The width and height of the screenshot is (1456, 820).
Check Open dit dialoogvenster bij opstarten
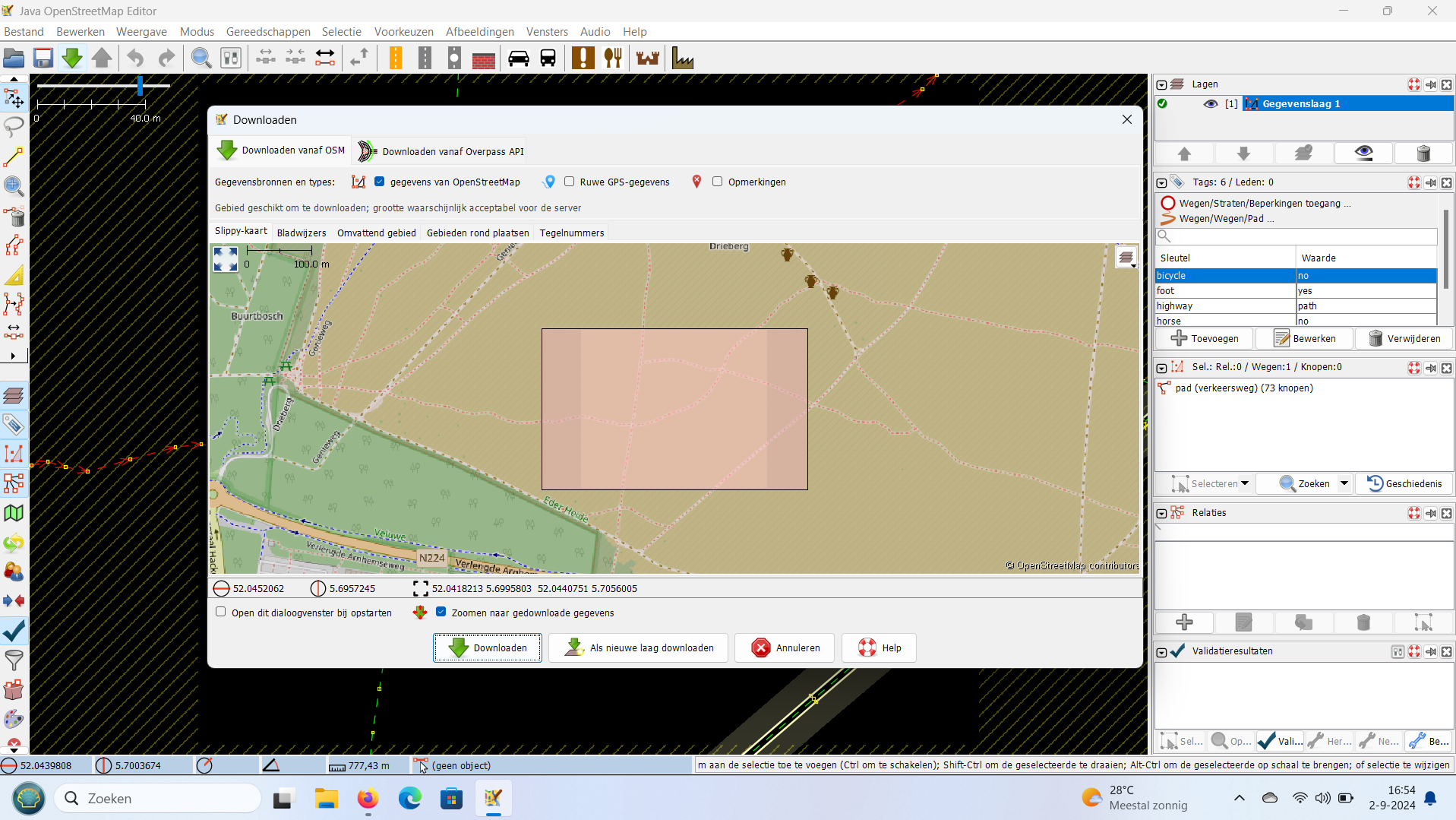coord(221,612)
